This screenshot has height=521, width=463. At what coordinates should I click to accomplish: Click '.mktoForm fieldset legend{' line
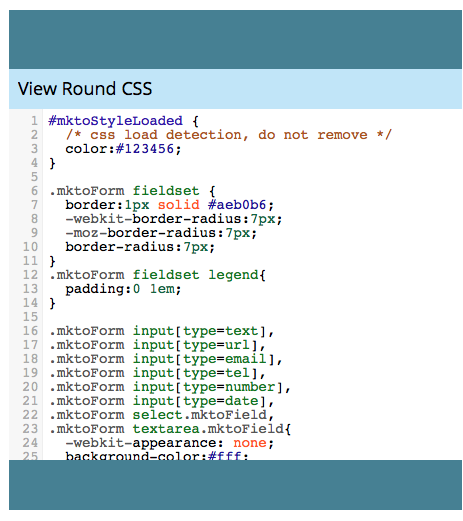click(157, 275)
